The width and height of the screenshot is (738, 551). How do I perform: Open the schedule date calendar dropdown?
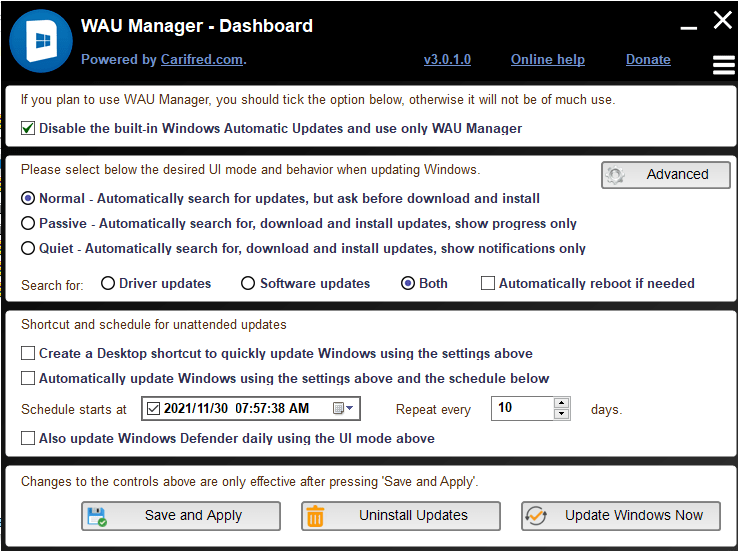343,408
